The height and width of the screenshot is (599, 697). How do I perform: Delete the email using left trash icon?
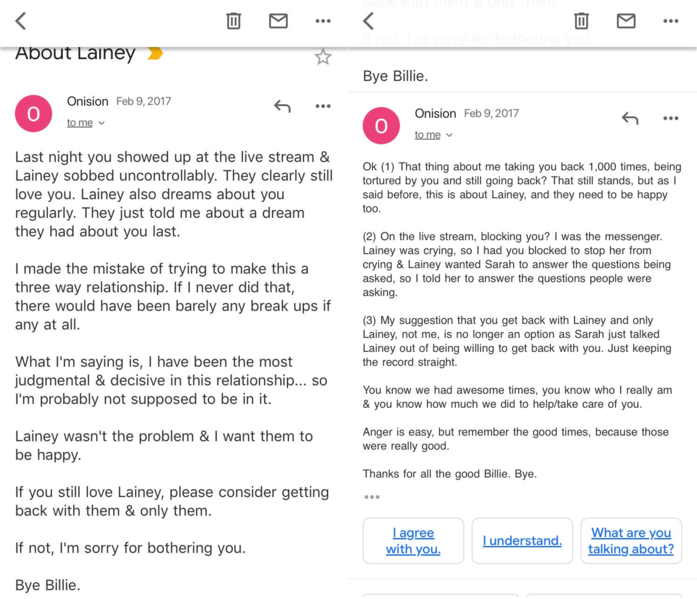[x=234, y=20]
